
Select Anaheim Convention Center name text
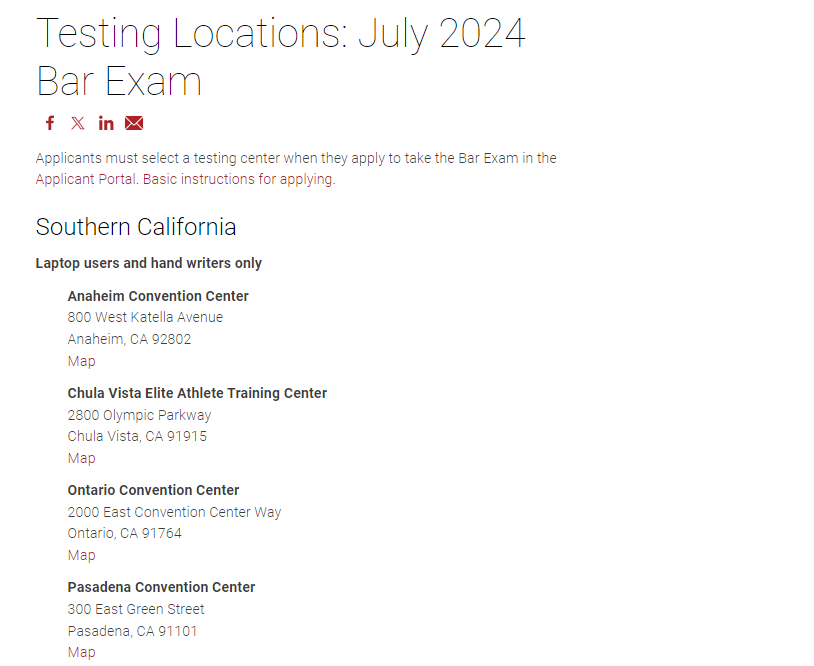pyautogui.click(x=158, y=296)
